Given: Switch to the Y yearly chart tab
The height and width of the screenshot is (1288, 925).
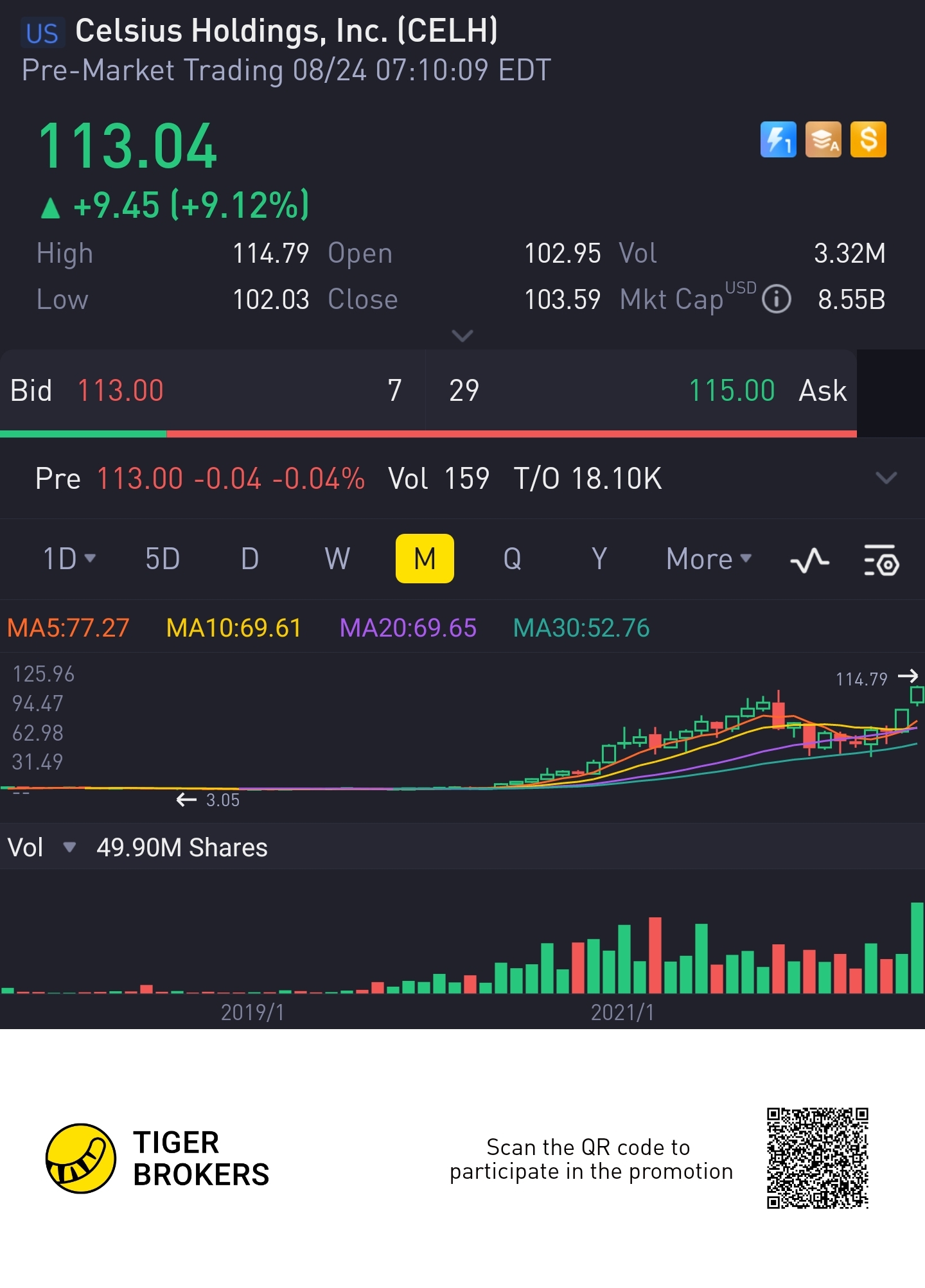Looking at the screenshot, I should point(599,559).
